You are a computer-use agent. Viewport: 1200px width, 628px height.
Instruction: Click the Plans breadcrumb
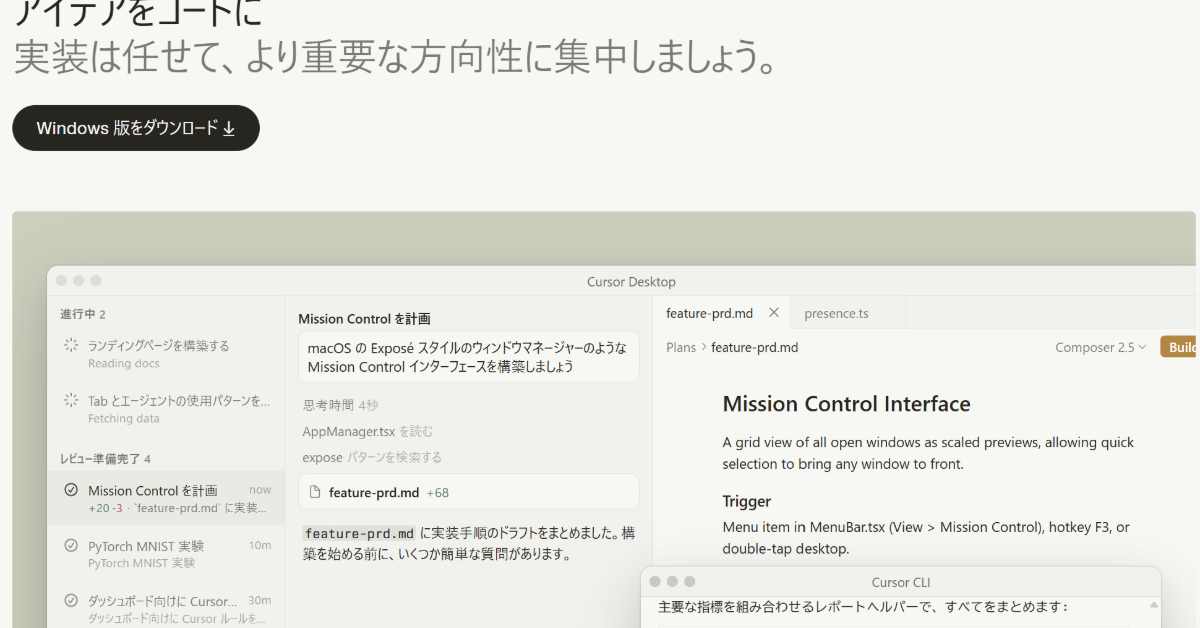pyautogui.click(x=681, y=348)
